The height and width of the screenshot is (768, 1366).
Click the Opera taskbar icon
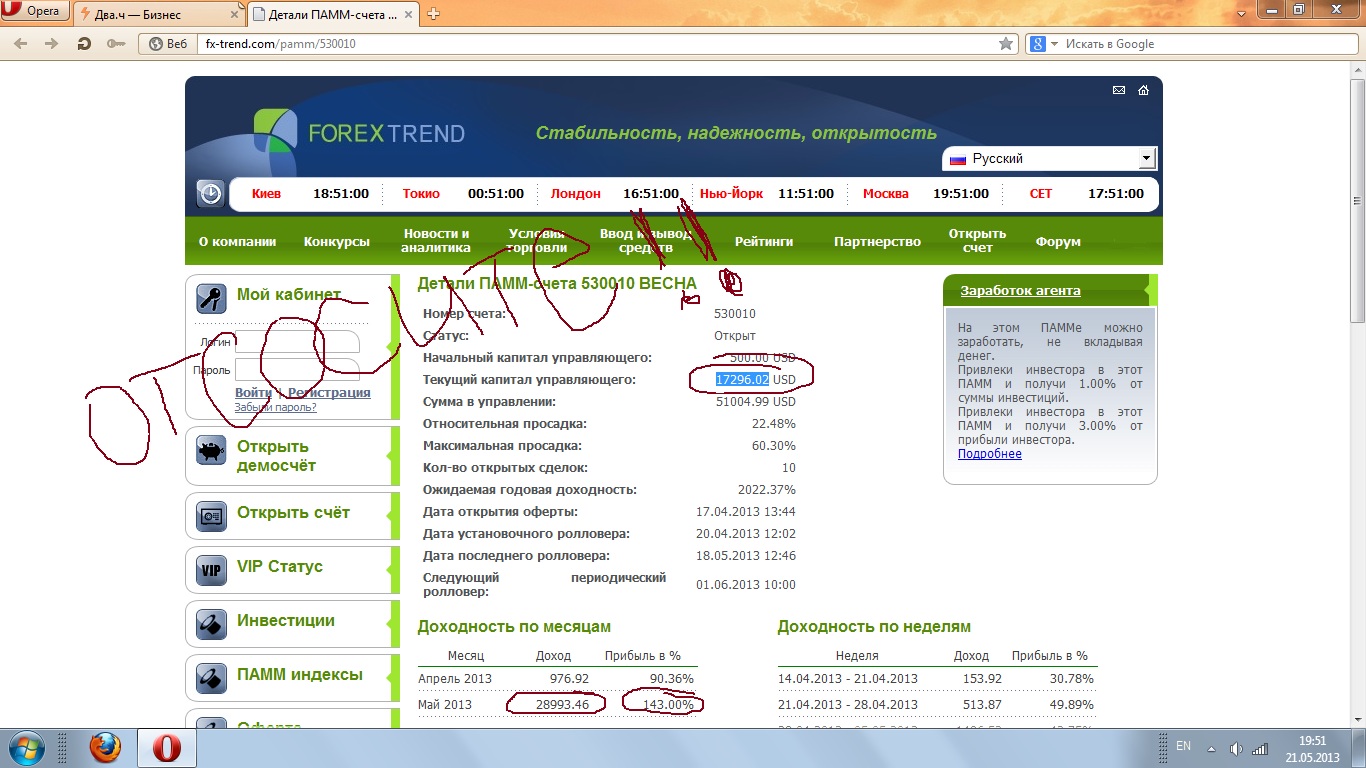click(x=166, y=748)
